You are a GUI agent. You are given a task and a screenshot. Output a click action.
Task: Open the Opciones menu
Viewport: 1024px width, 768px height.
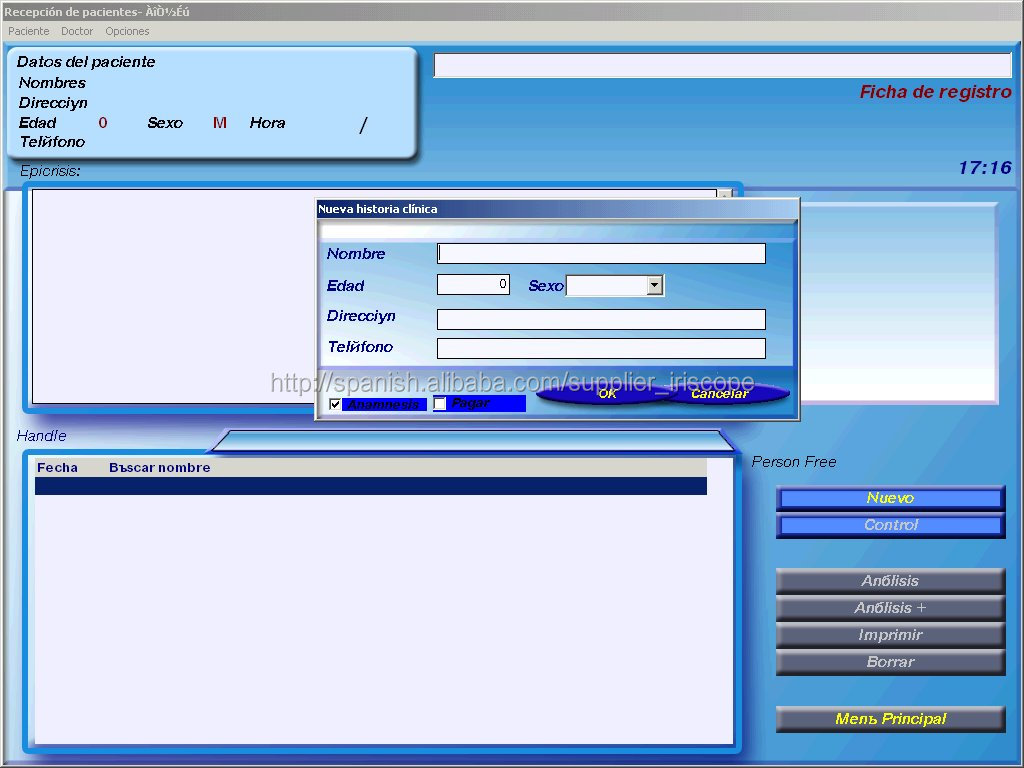pyautogui.click(x=127, y=31)
